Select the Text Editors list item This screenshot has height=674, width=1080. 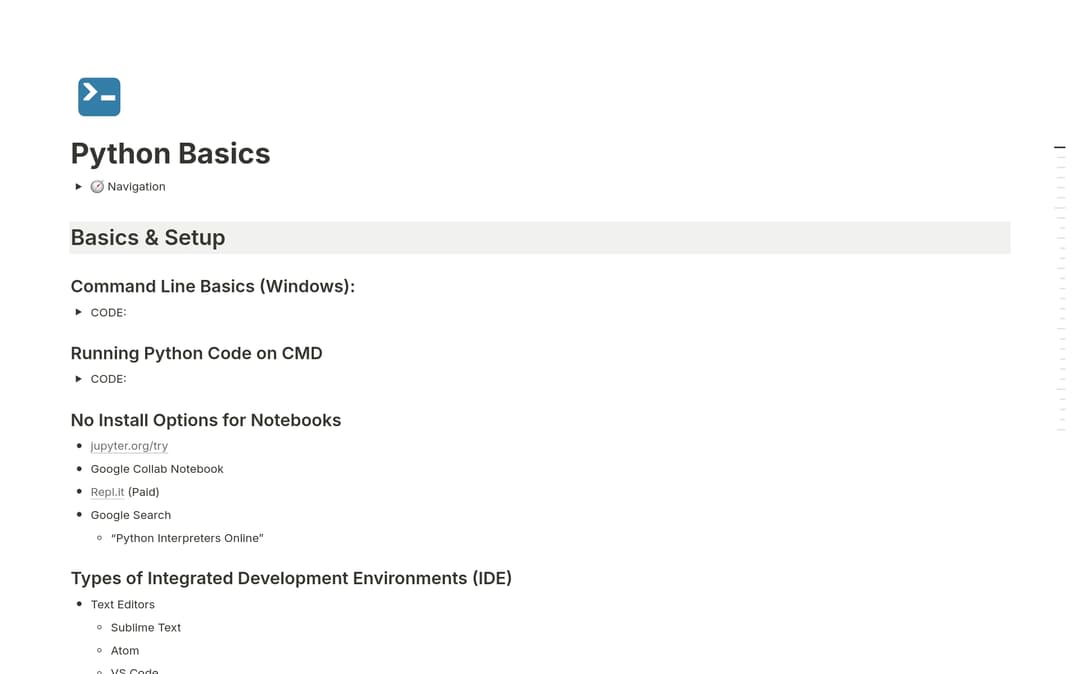(122, 604)
